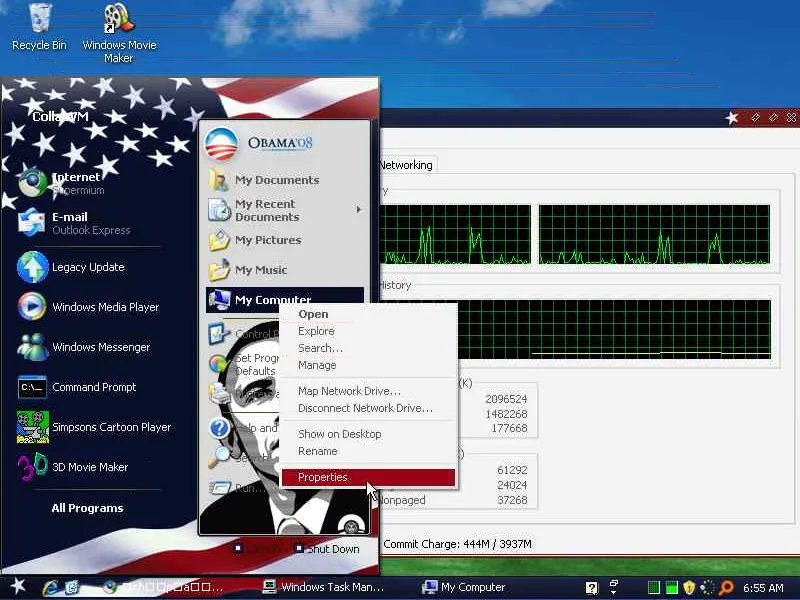The height and width of the screenshot is (600, 800).
Task: Choose Open in the context menu
Action: point(367,314)
